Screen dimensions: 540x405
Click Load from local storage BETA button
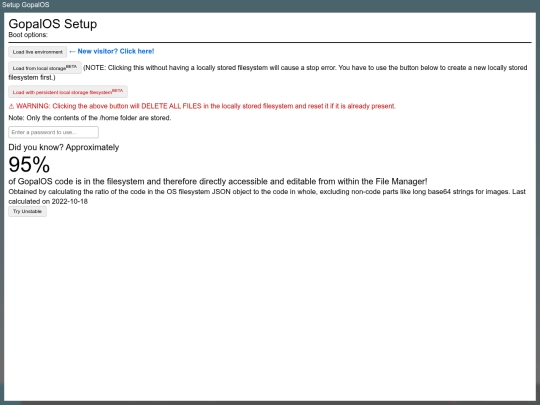pos(45,68)
